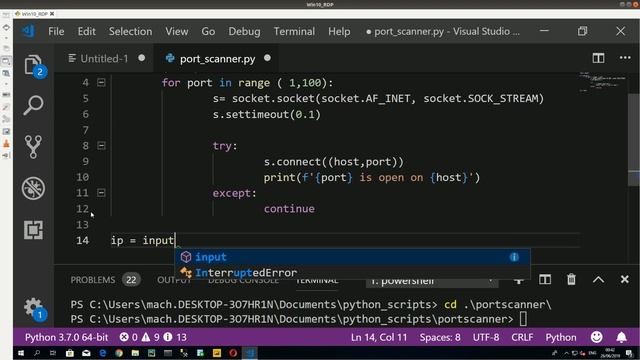
Task: Open errors and warnings count in status bar
Action: click(x=153, y=337)
